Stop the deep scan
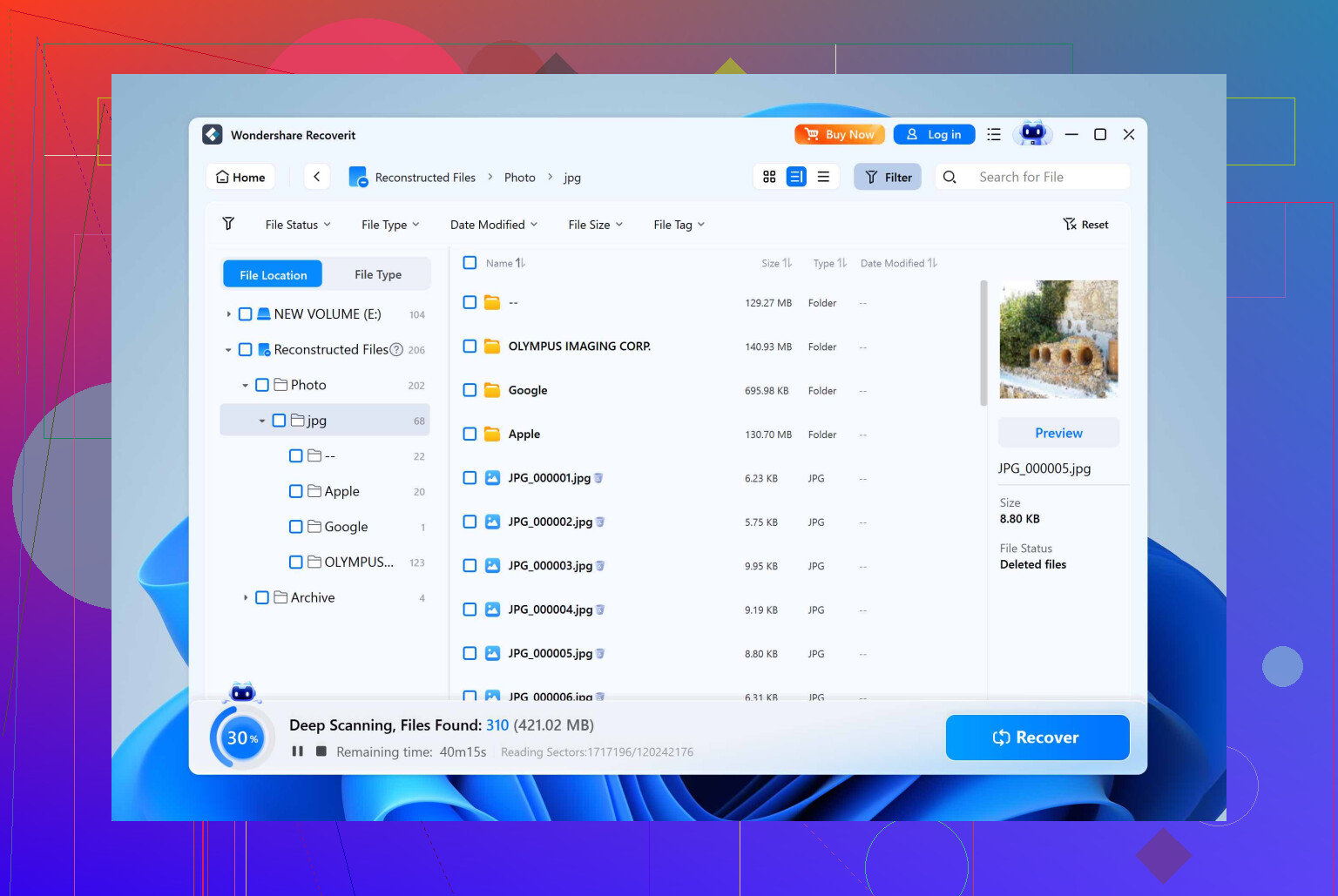1338x896 pixels. click(321, 751)
